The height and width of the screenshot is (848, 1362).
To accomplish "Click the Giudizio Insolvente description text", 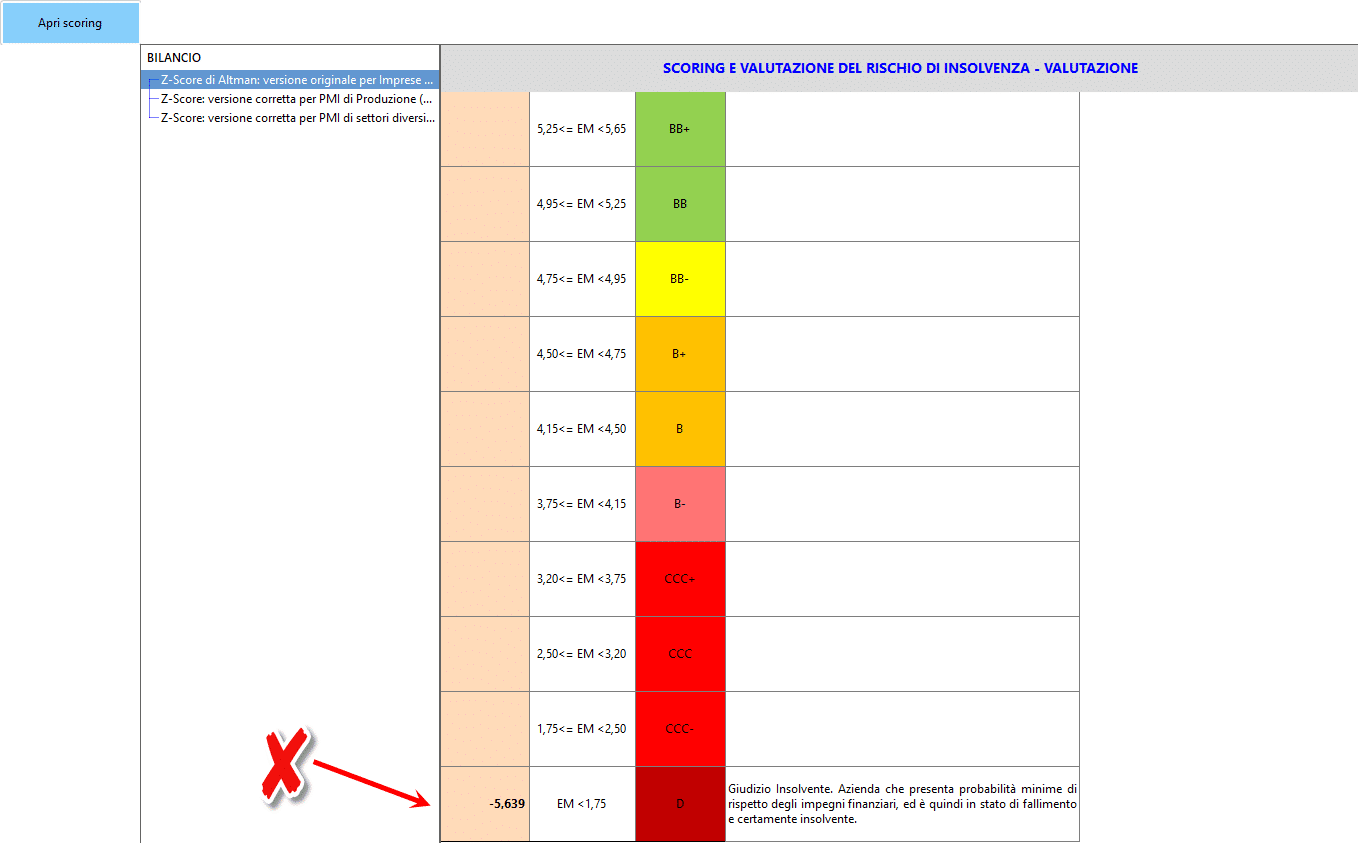I will tap(903, 804).
